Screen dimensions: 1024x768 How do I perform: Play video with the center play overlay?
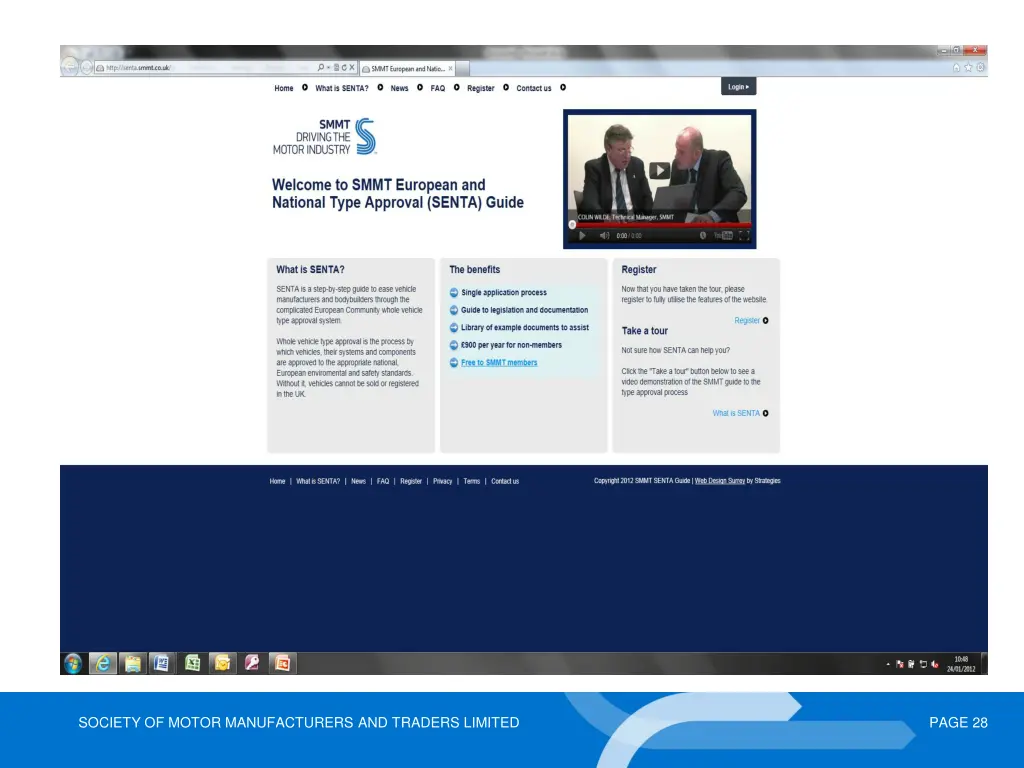(660, 170)
